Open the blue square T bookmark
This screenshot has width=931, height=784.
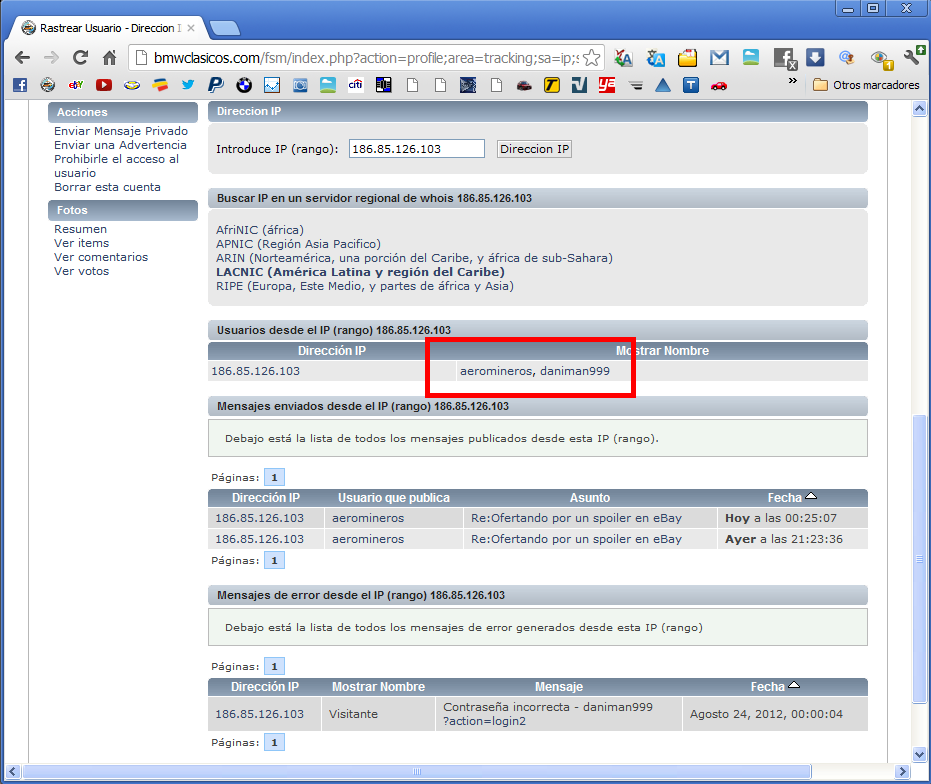click(x=691, y=85)
